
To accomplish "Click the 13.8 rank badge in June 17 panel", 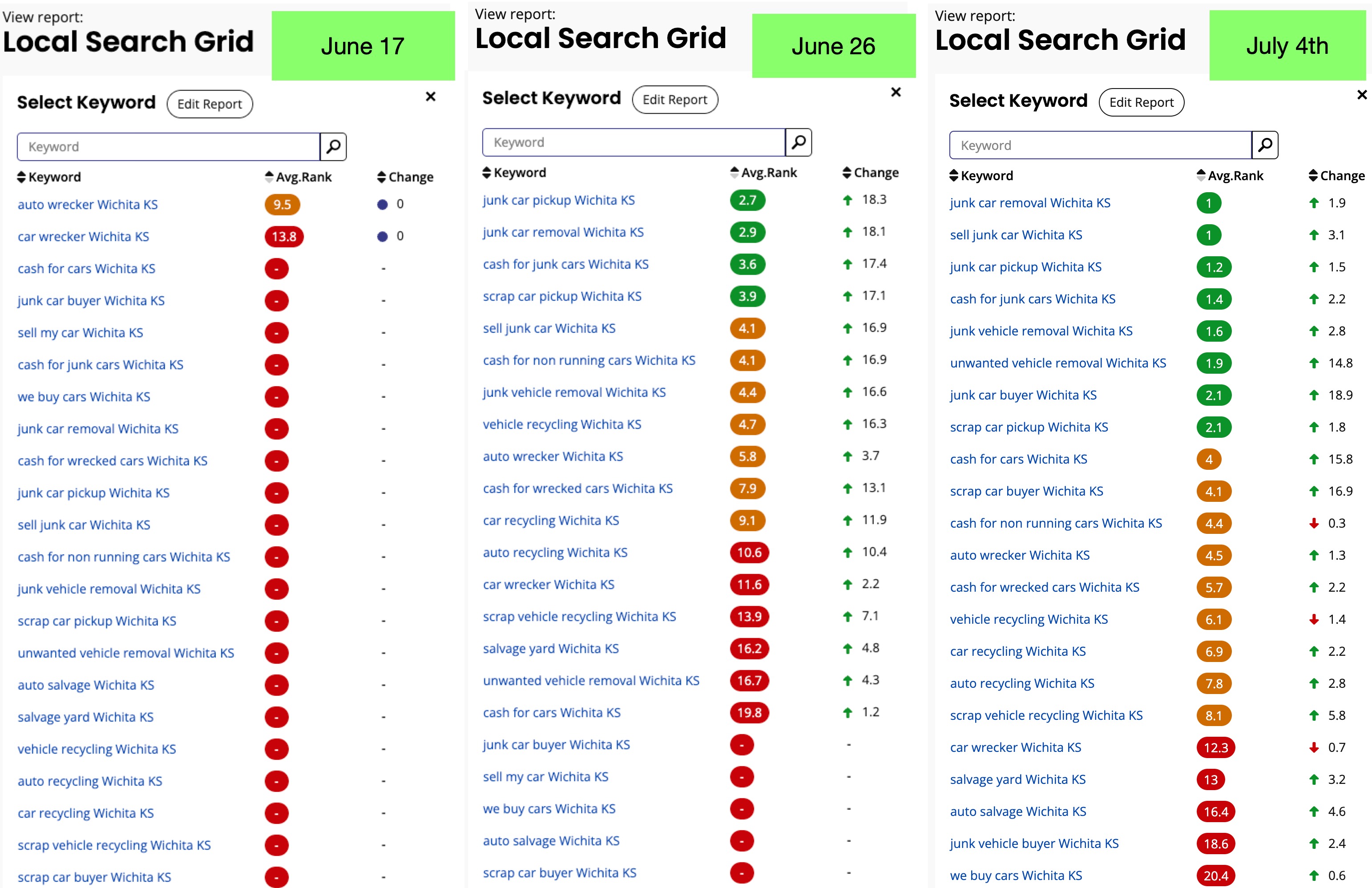I will point(284,236).
